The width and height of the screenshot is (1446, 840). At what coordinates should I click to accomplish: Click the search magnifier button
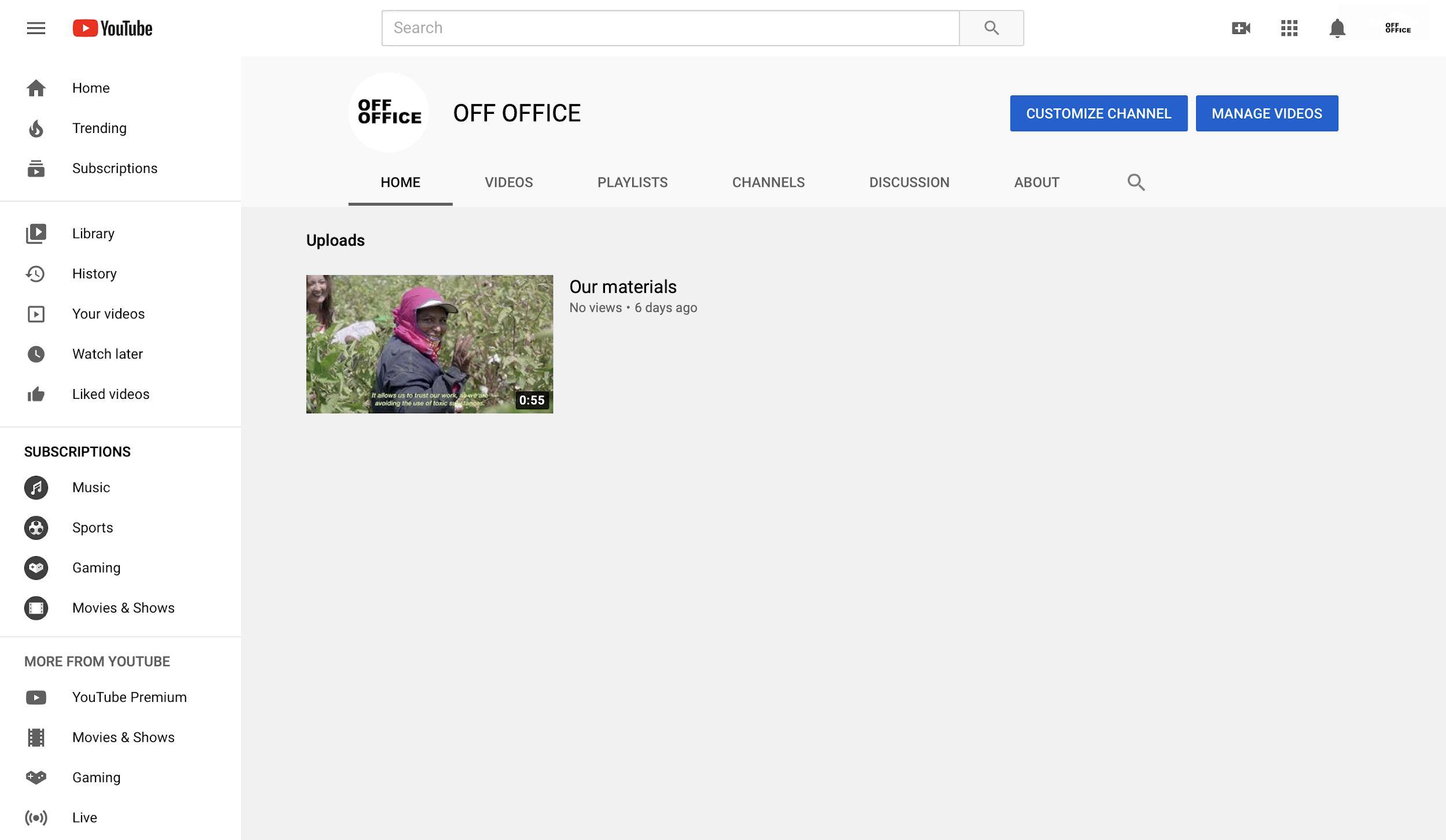[x=991, y=28]
